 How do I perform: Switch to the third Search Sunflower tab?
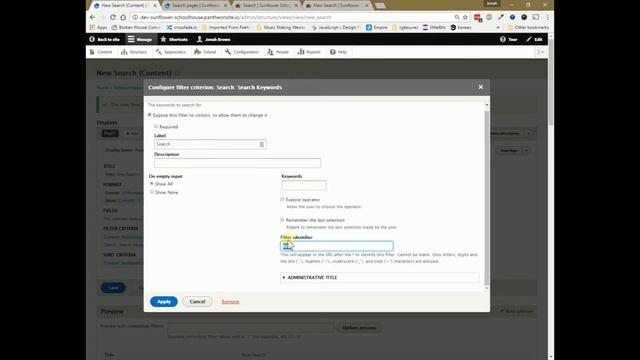[x=266, y=5]
